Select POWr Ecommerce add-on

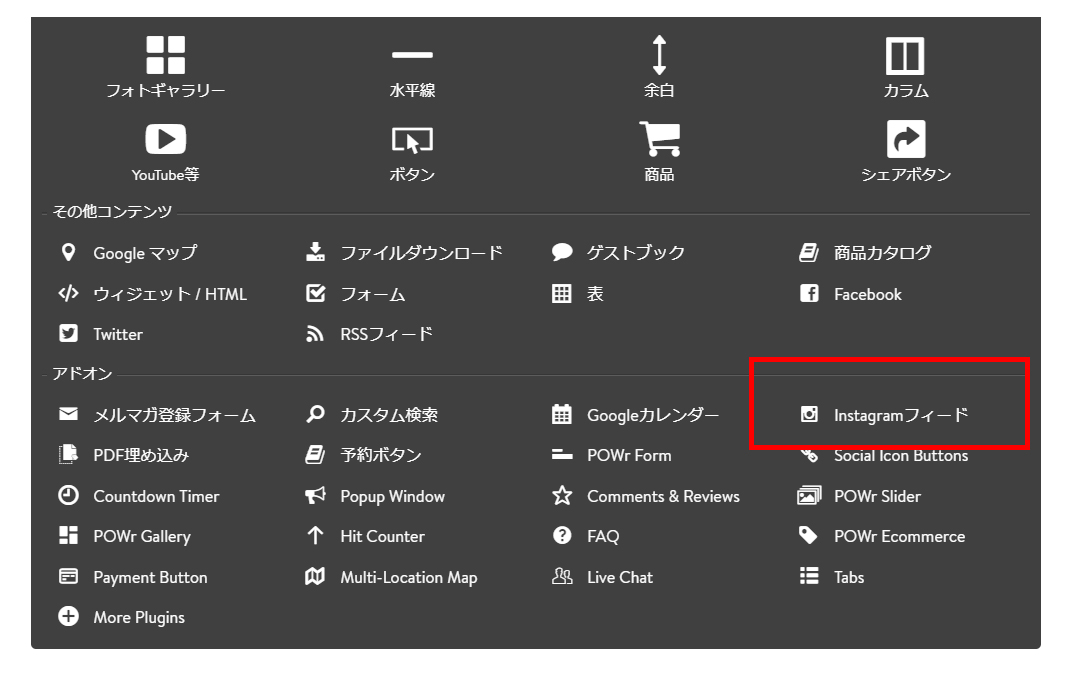(898, 536)
